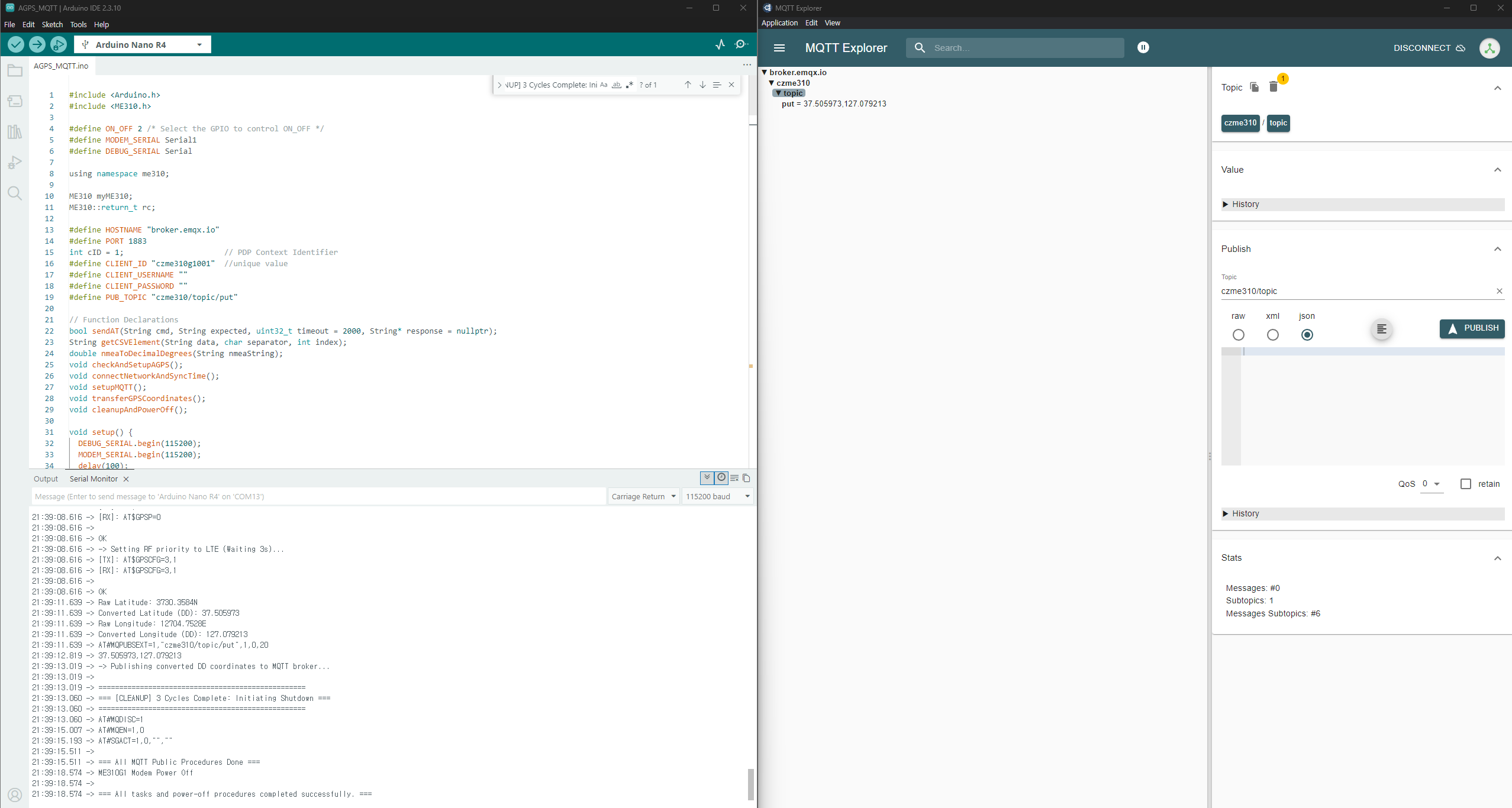Click the topic breadcrumb chip

tap(1278, 123)
